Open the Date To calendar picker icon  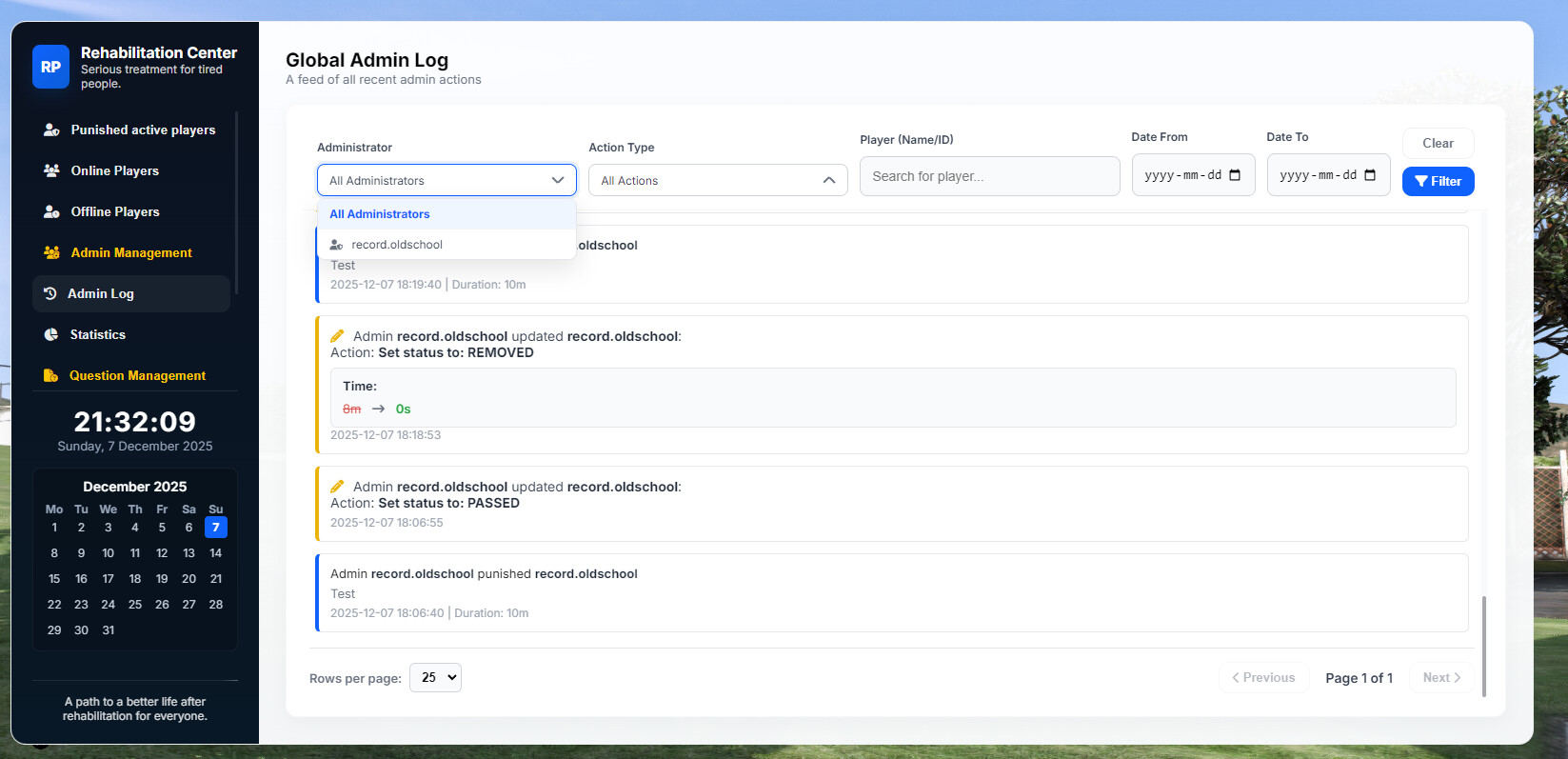point(1370,175)
